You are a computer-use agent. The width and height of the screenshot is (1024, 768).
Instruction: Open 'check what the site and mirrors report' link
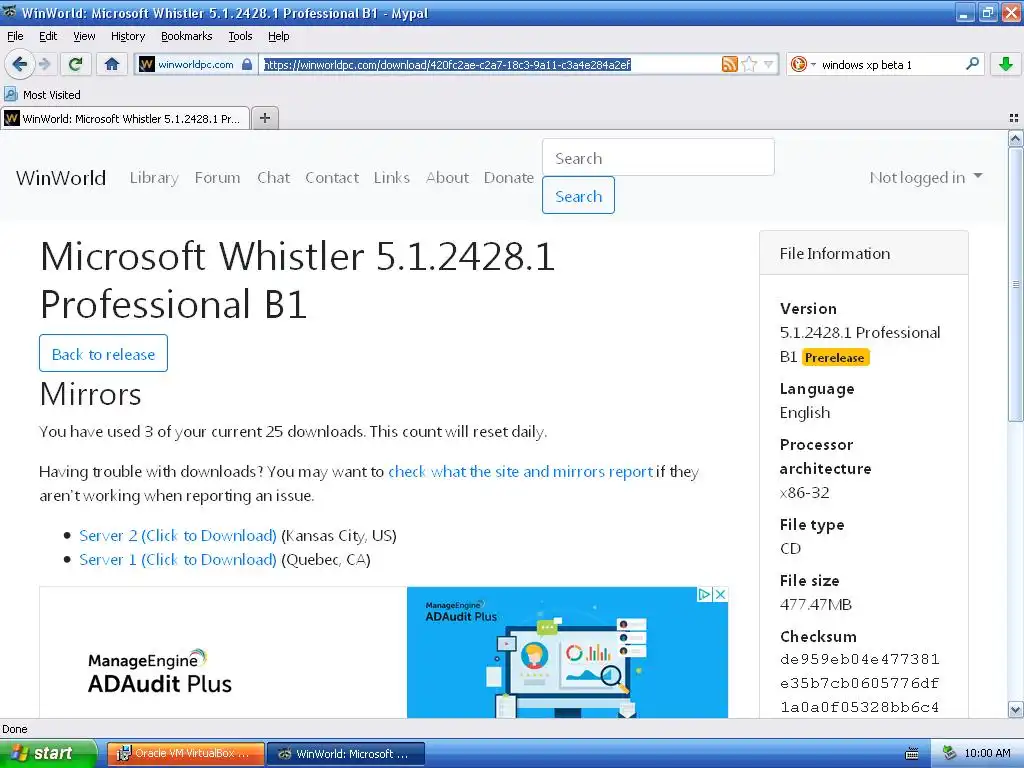point(520,472)
